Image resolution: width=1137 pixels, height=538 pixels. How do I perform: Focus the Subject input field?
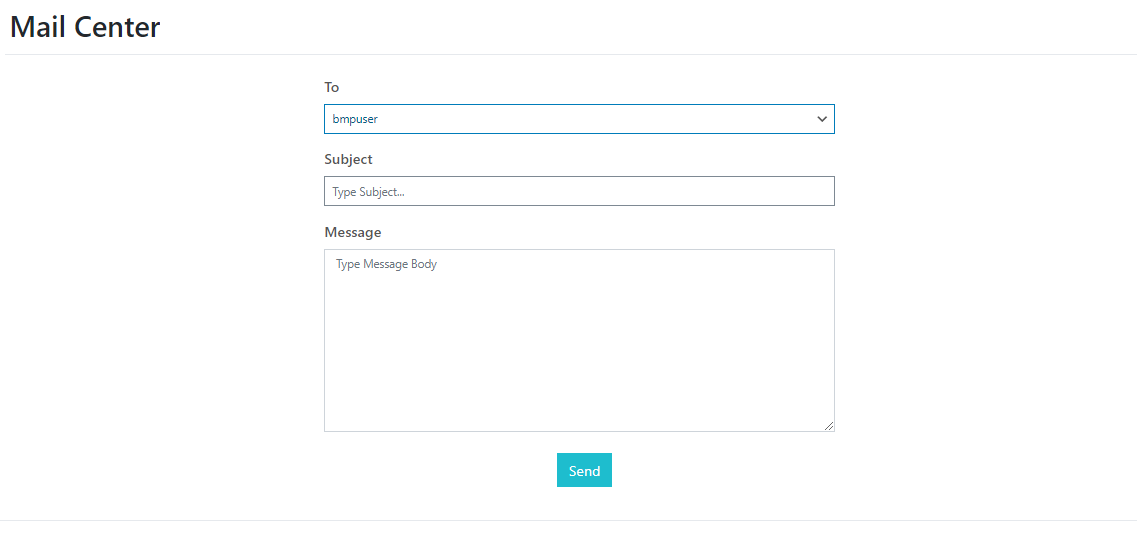tap(578, 191)
